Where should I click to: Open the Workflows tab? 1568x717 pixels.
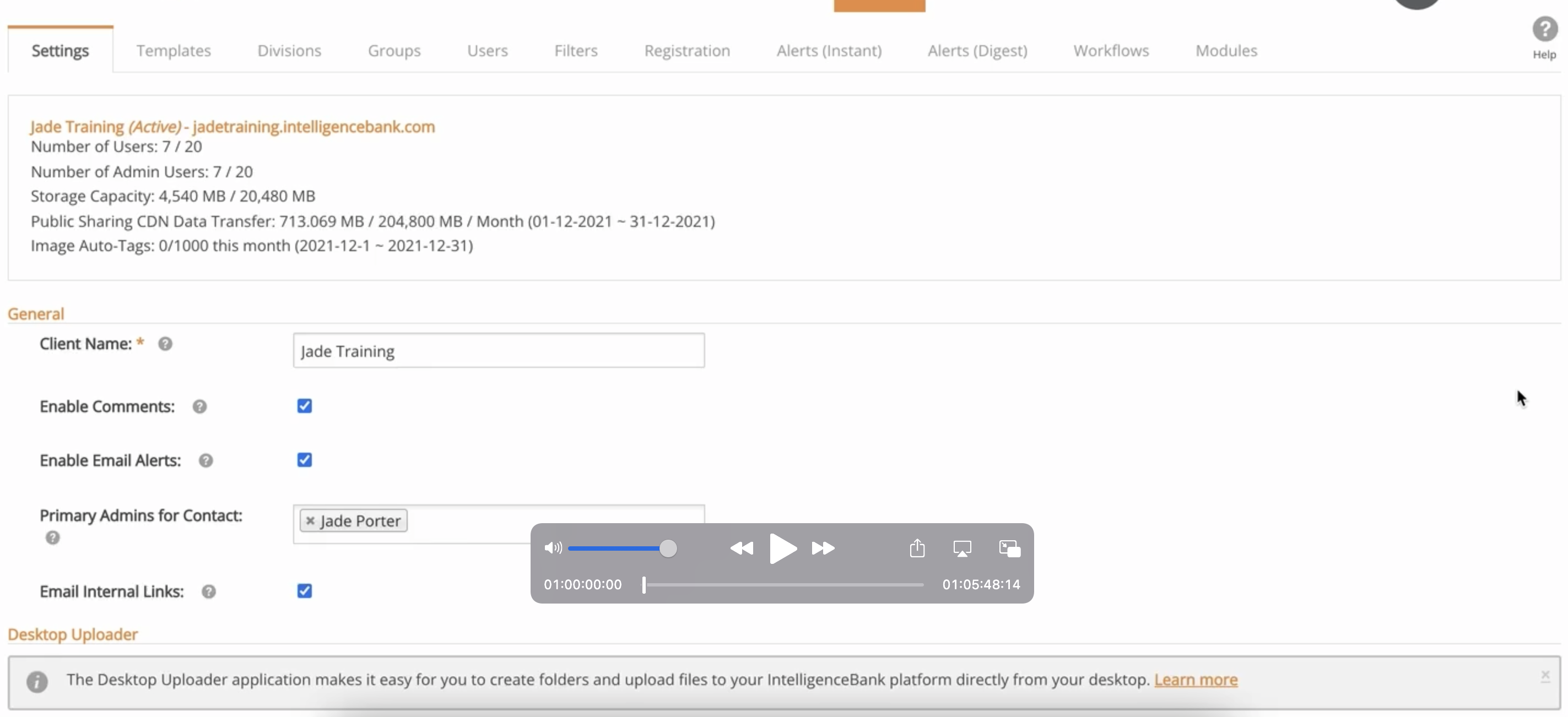coord(1111,51)
